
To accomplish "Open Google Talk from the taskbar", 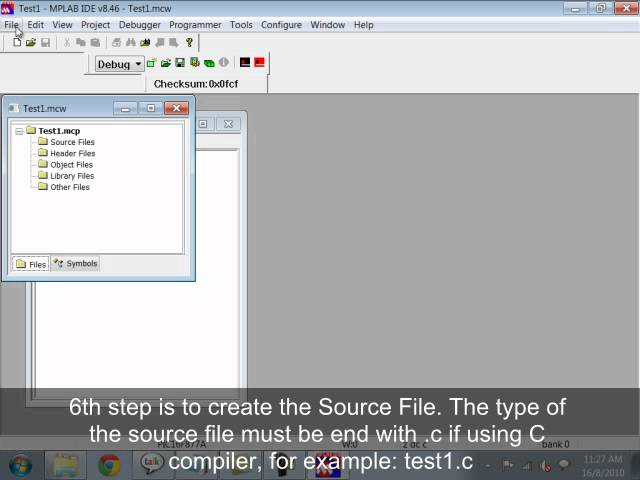I will coord(153,465).
